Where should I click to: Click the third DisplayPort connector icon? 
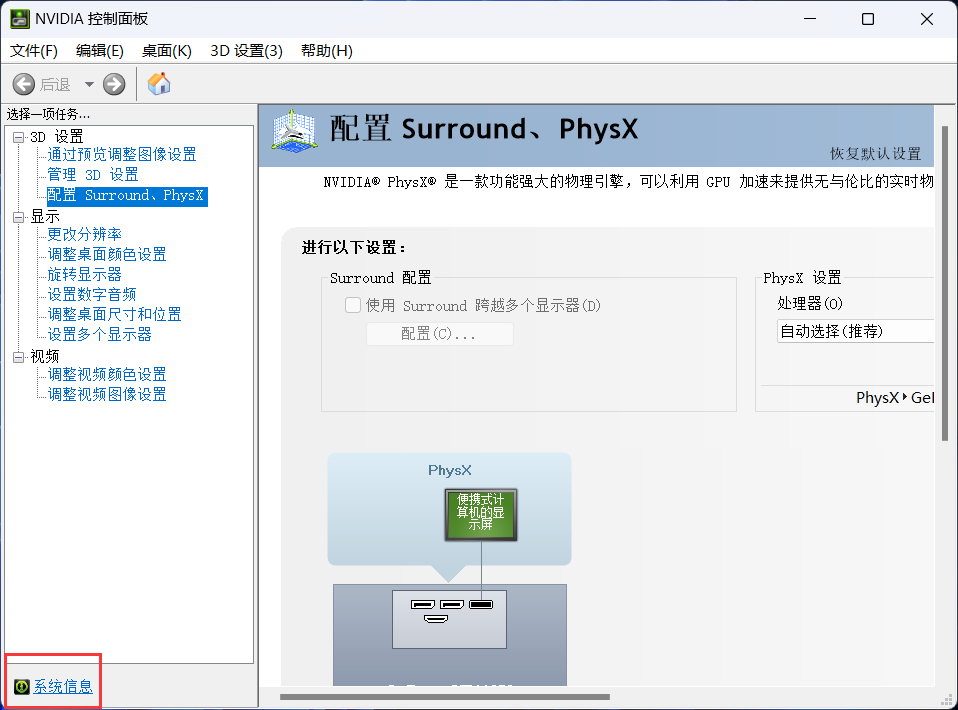pos(481,605)
